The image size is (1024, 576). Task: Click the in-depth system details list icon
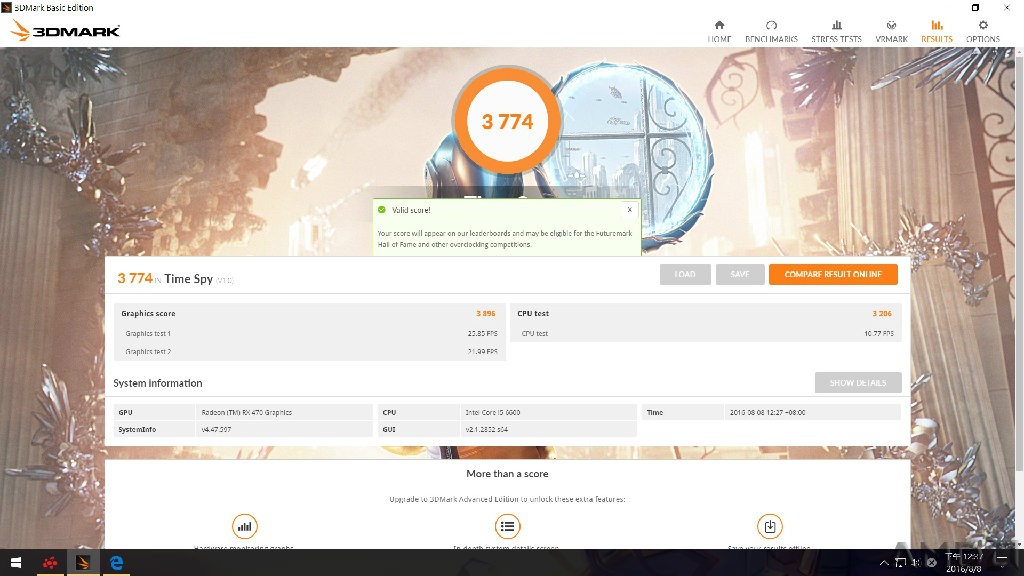(507, 526)
